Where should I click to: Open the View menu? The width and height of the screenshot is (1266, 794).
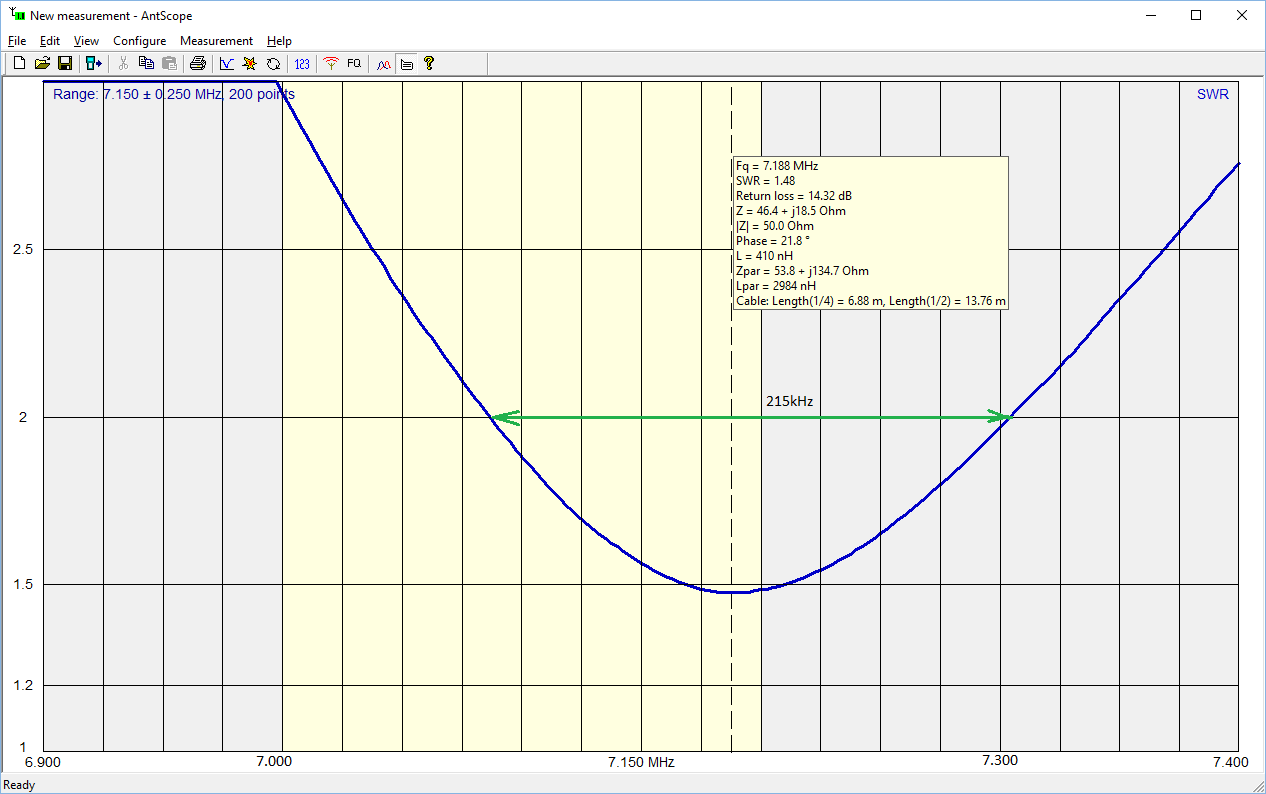(86, 41)
